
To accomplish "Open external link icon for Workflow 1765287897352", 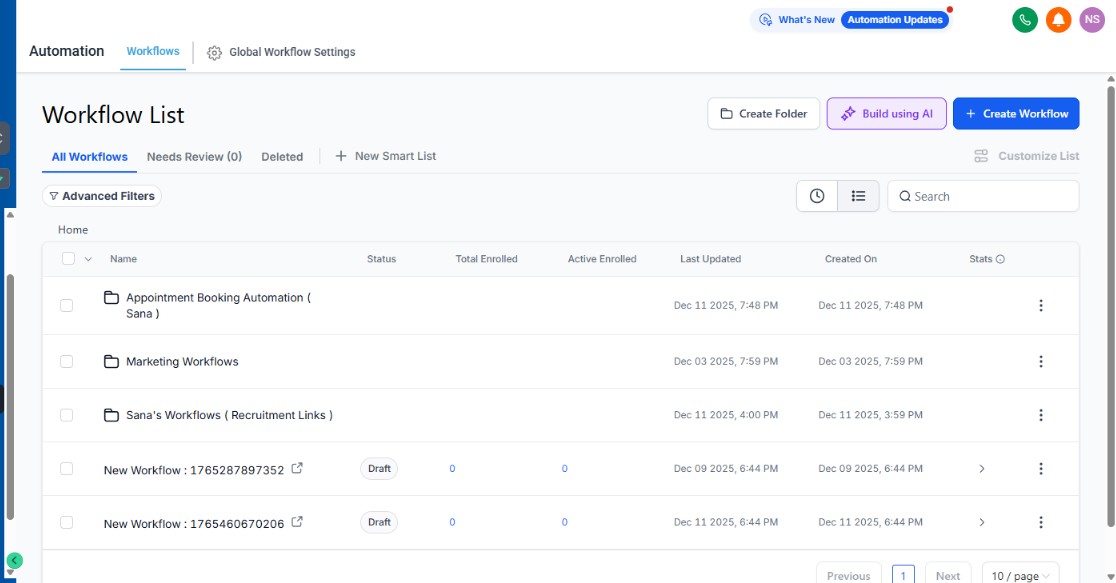I will (297, 468).
